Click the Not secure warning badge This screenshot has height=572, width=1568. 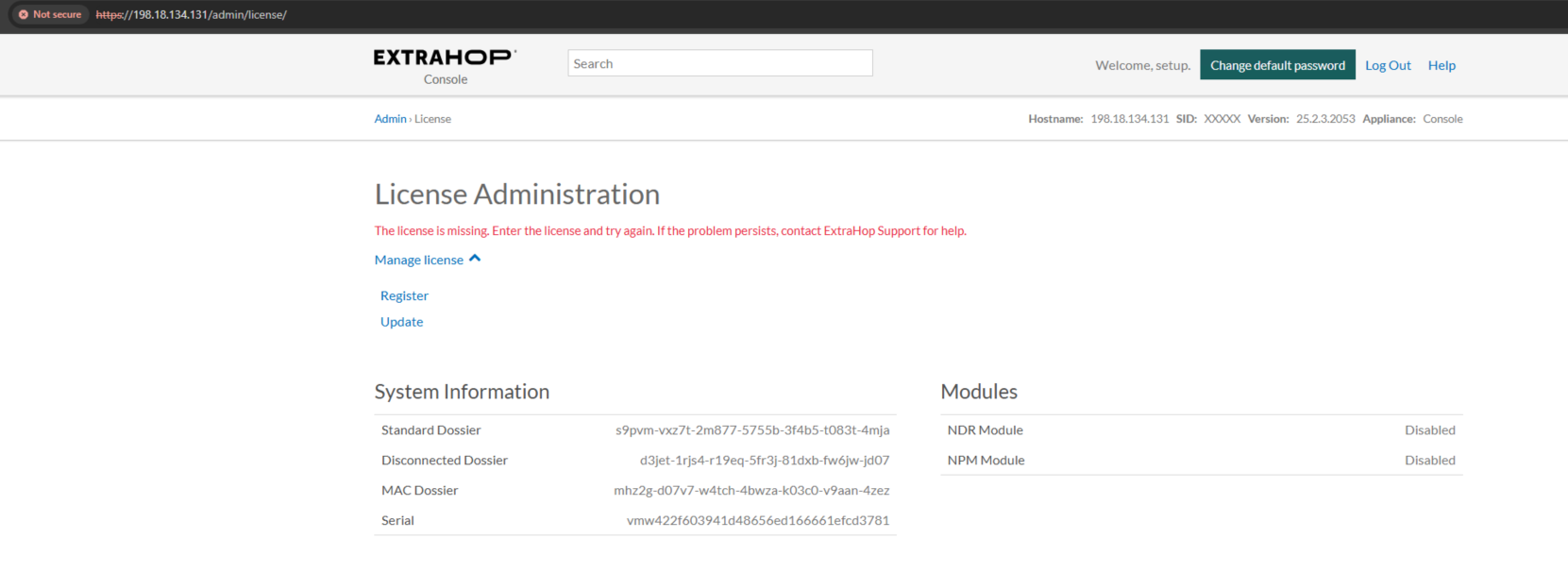click(50, 14)
